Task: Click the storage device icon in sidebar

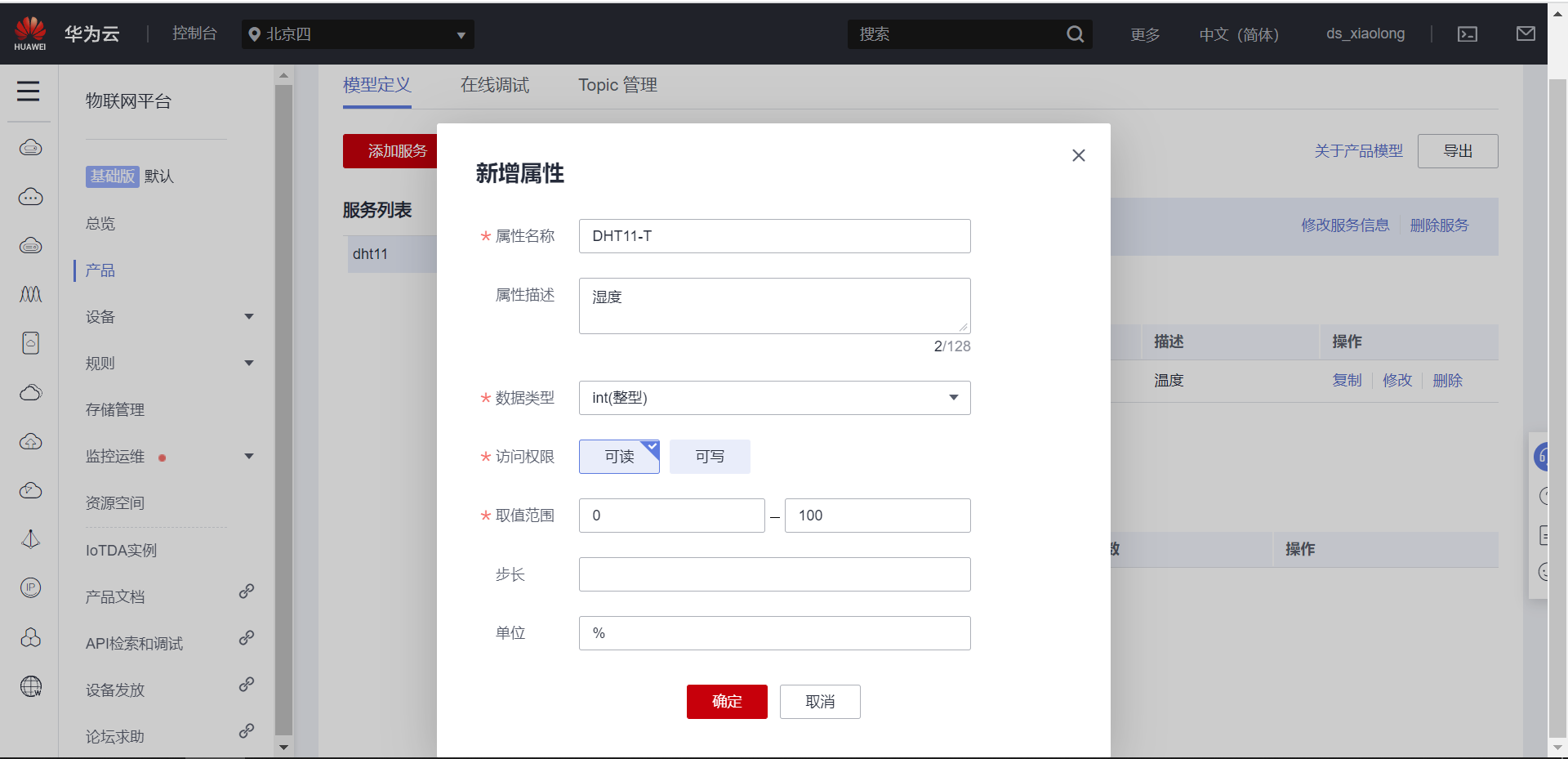Action: point(31,343)
